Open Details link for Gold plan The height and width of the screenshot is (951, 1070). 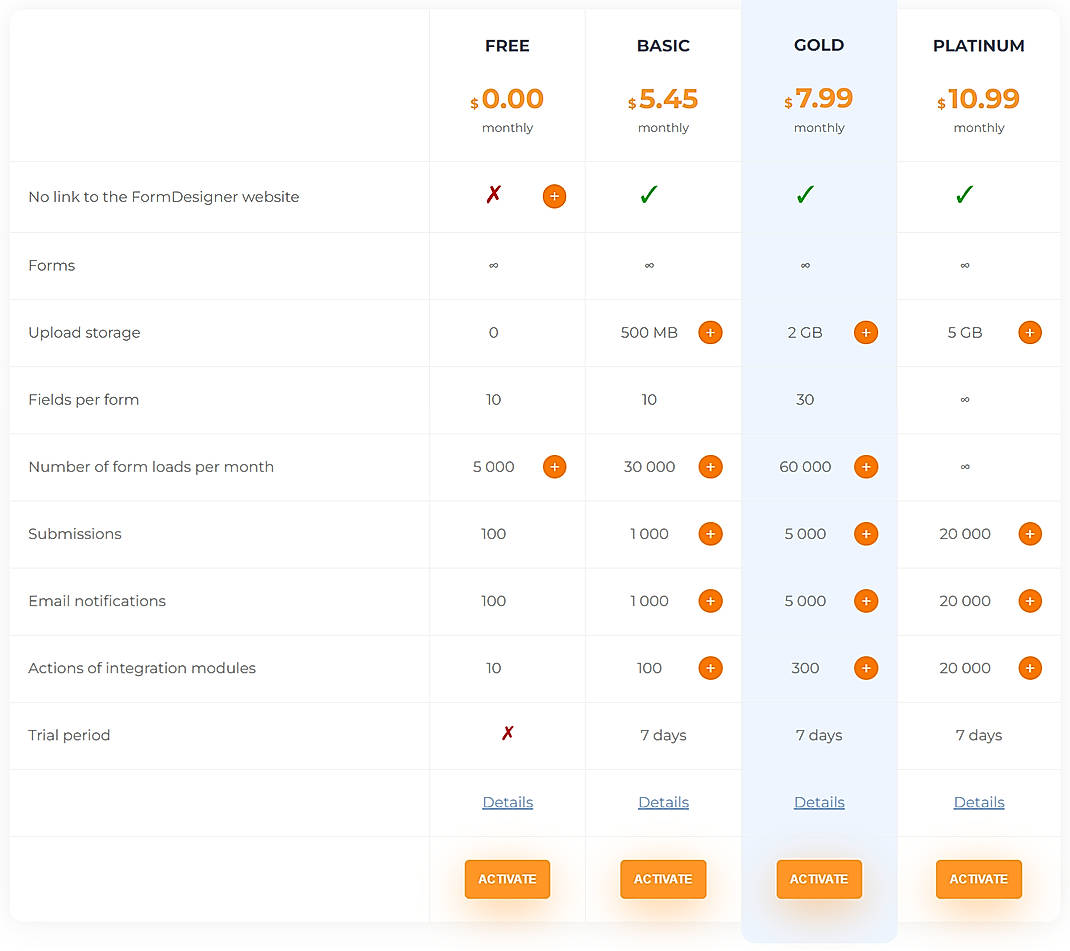point(819,802)
